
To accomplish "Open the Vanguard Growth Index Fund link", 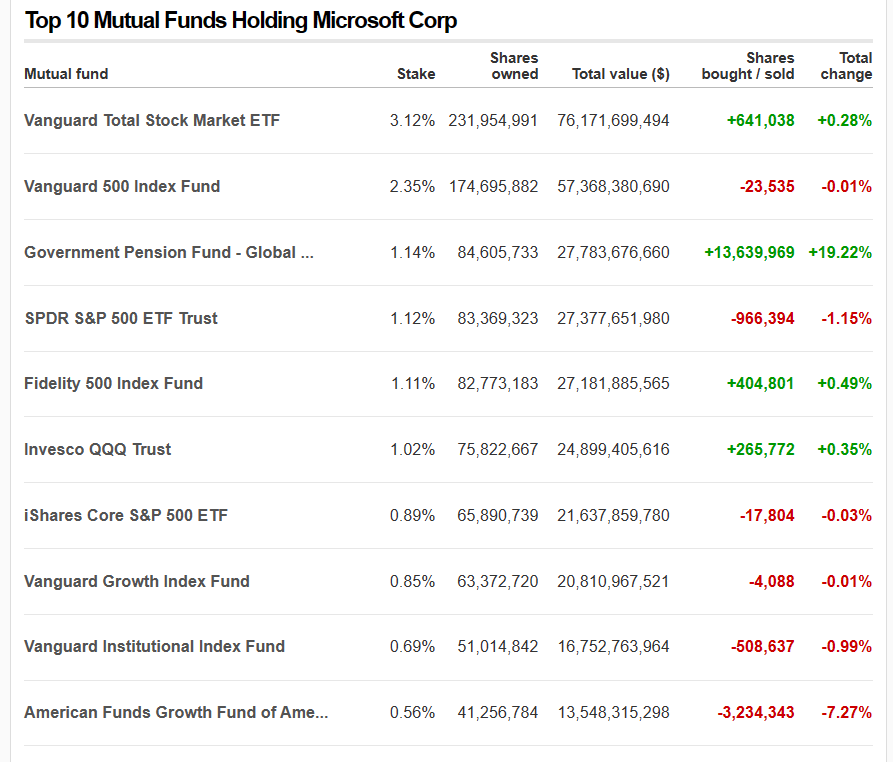I will point(137,581).
